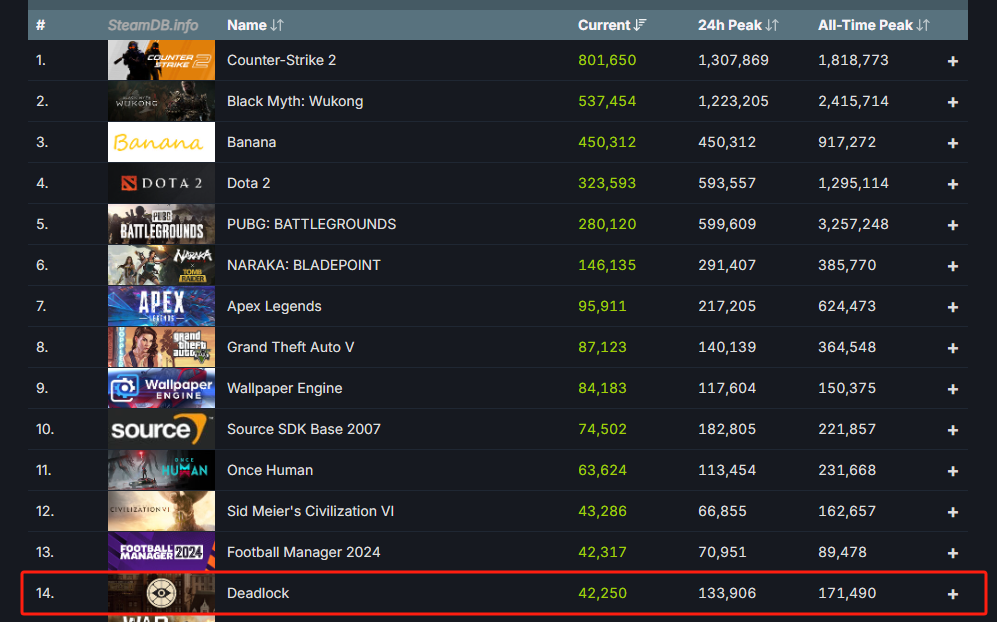Open Football Manager 2024 thumbnail
Image resolution: width=997 pixels, height=622 pixels.
pyautogui.click(x=162, y=553)
